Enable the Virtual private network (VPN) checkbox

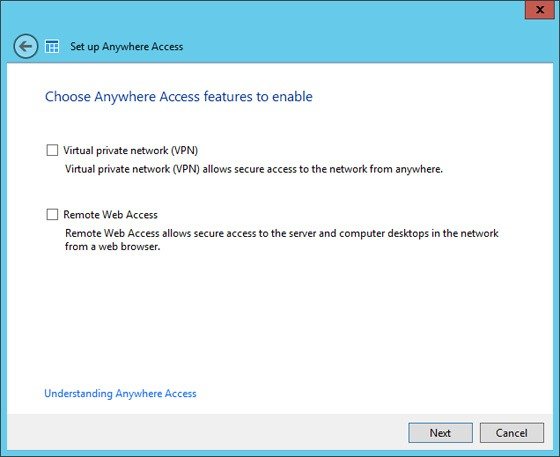[52, 150]
